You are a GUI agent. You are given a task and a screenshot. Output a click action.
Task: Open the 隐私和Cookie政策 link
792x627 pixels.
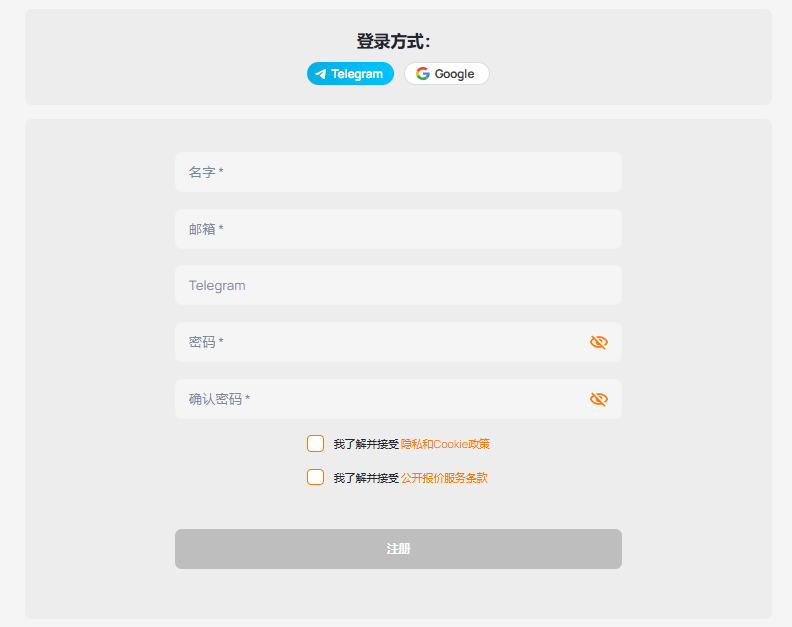click(x=445, y=444)
